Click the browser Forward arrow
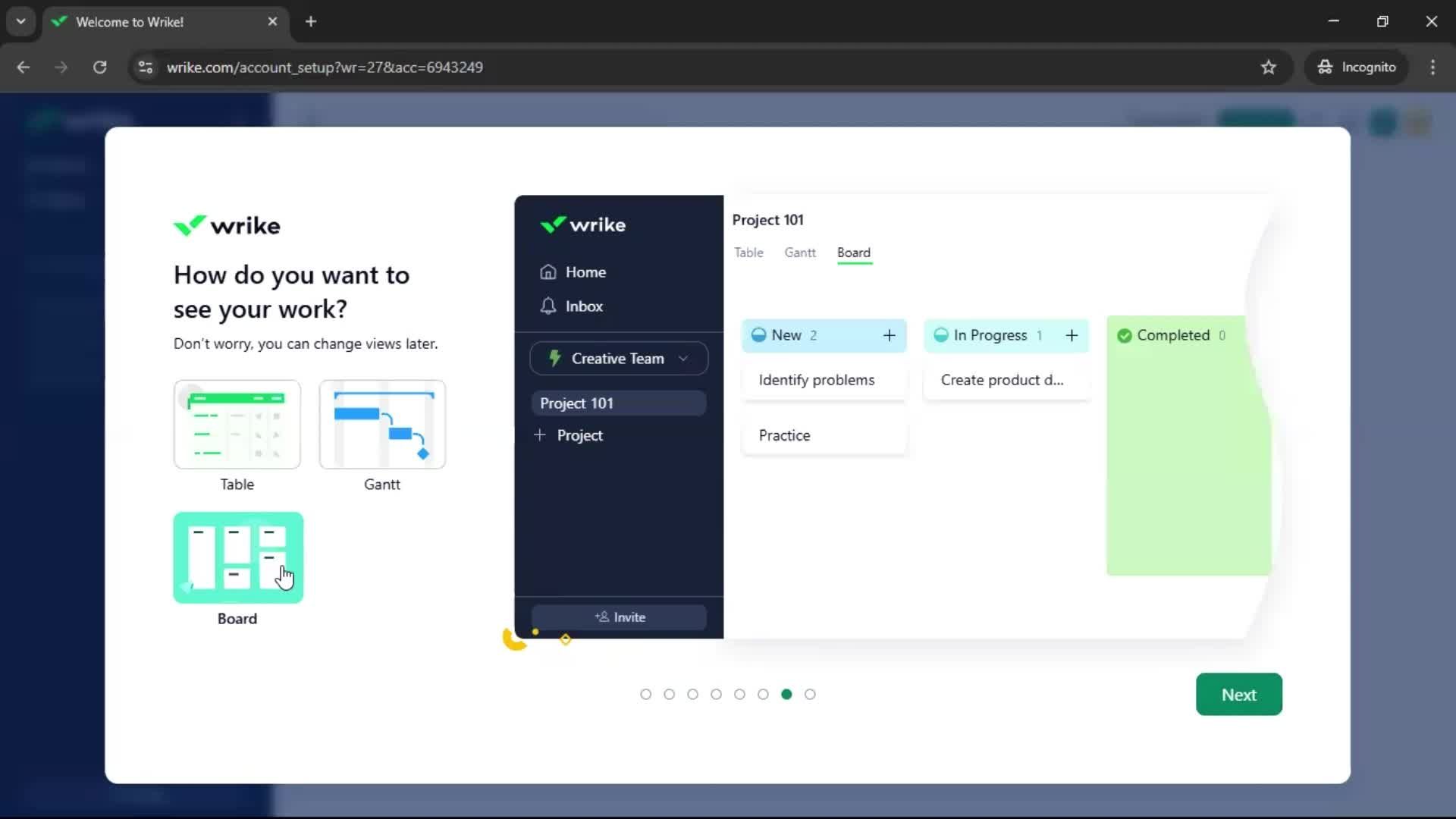1456x819 pixels. coord(61,67)
